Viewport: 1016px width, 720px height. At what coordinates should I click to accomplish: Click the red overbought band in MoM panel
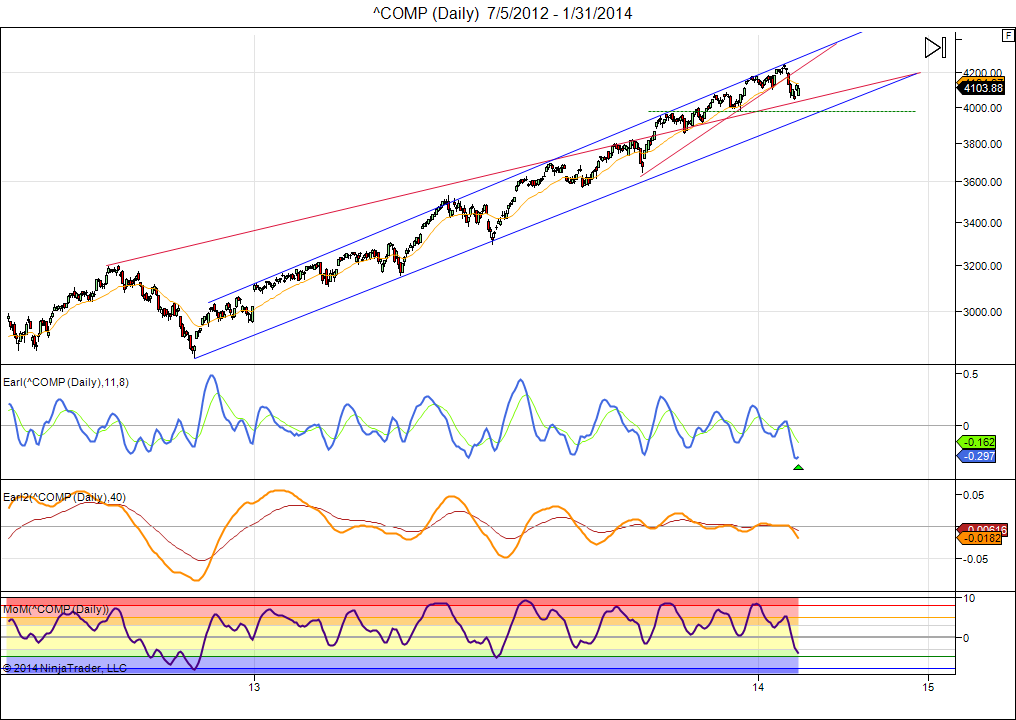(x=400, y=602)
